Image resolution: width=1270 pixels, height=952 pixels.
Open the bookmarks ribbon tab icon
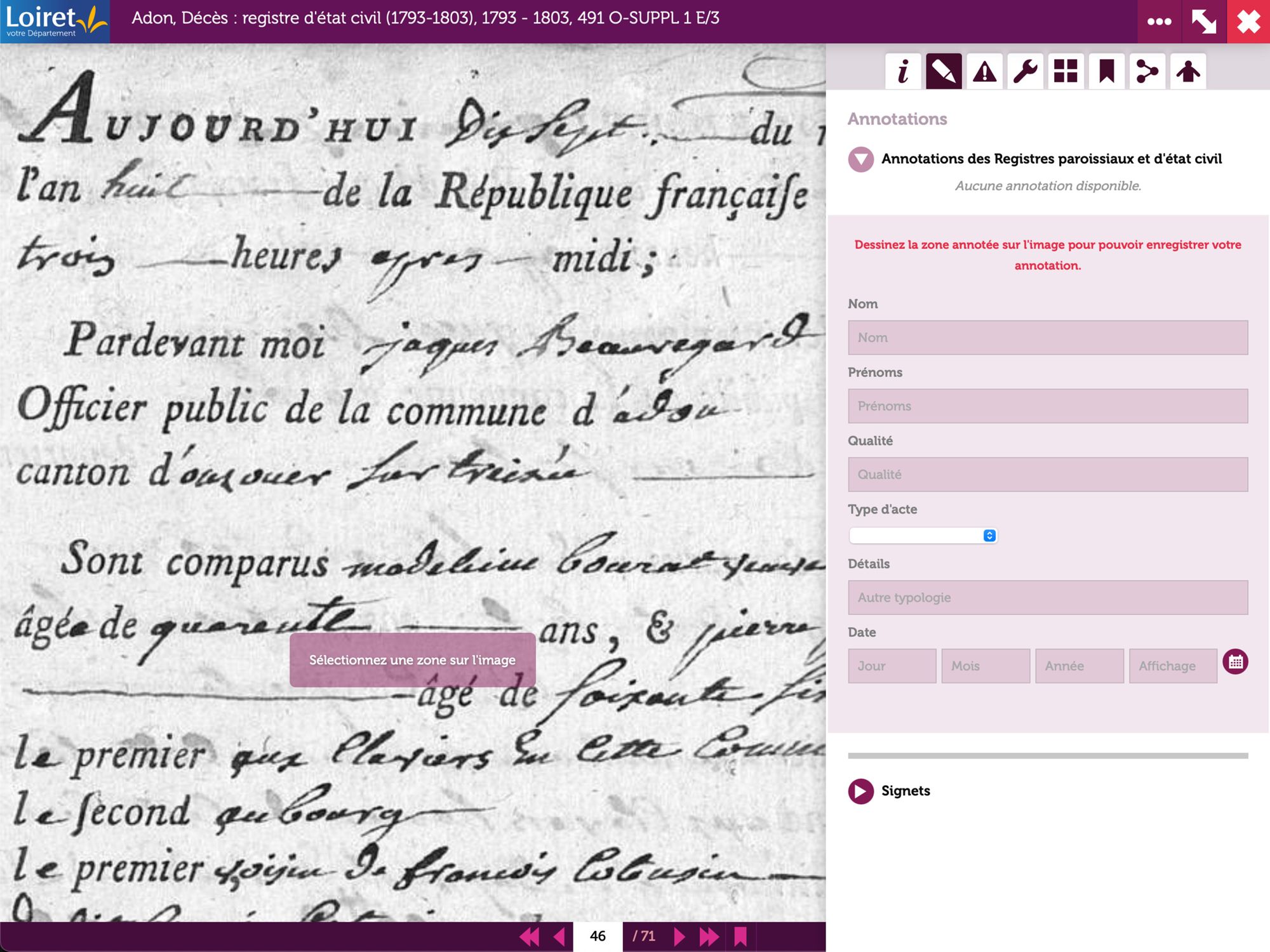coord(1106,71)
